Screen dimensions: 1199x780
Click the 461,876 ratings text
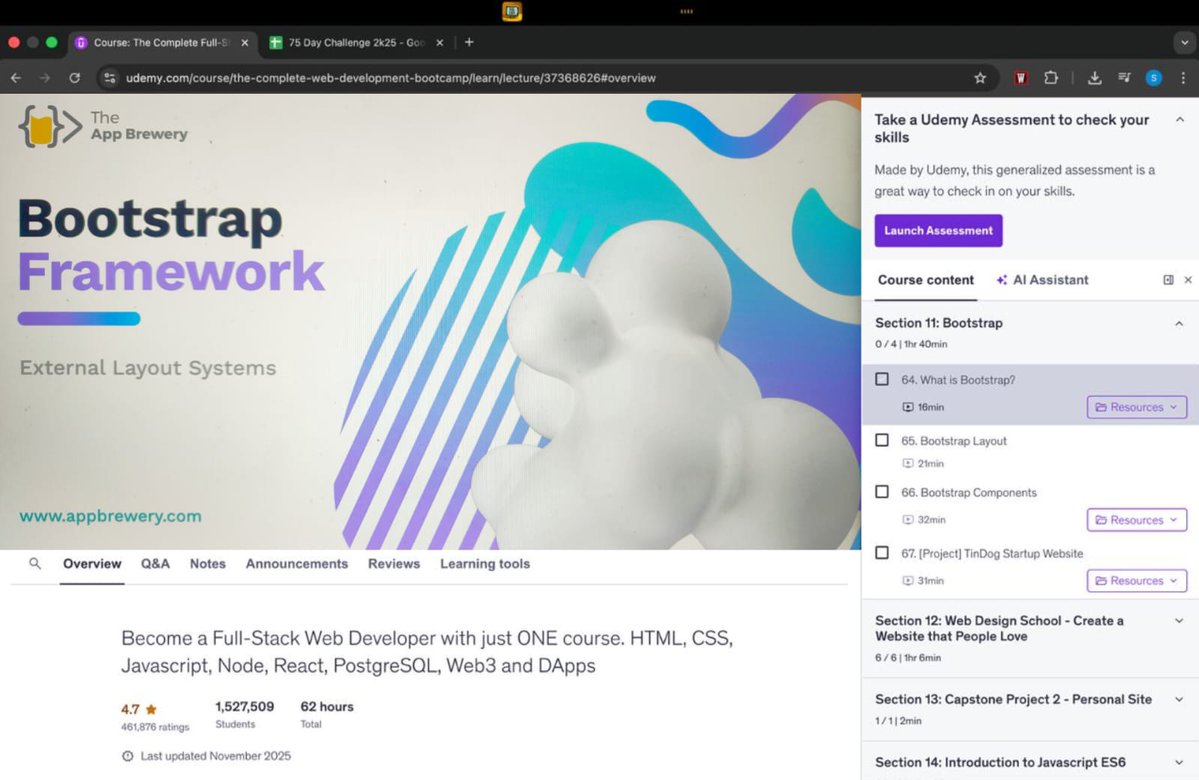coord(154,727)
